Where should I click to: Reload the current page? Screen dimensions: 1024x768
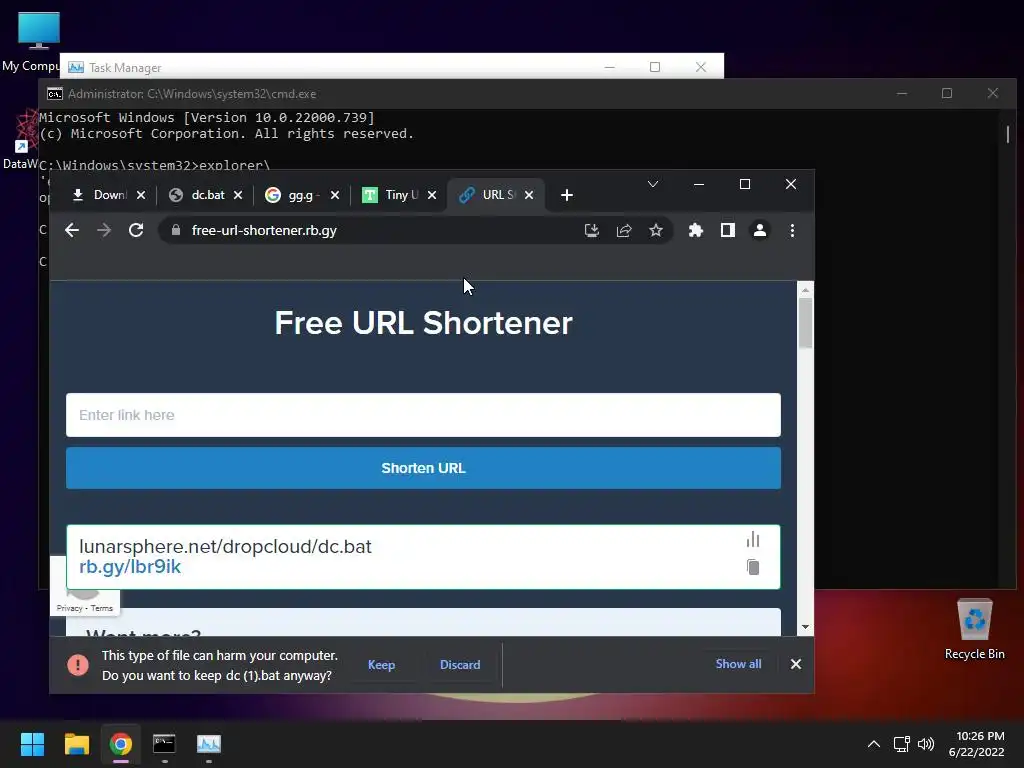pos(136,231)
